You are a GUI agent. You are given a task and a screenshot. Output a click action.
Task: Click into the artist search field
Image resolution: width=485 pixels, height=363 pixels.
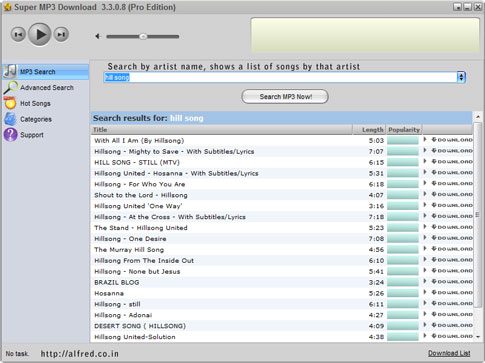(280, 77)
